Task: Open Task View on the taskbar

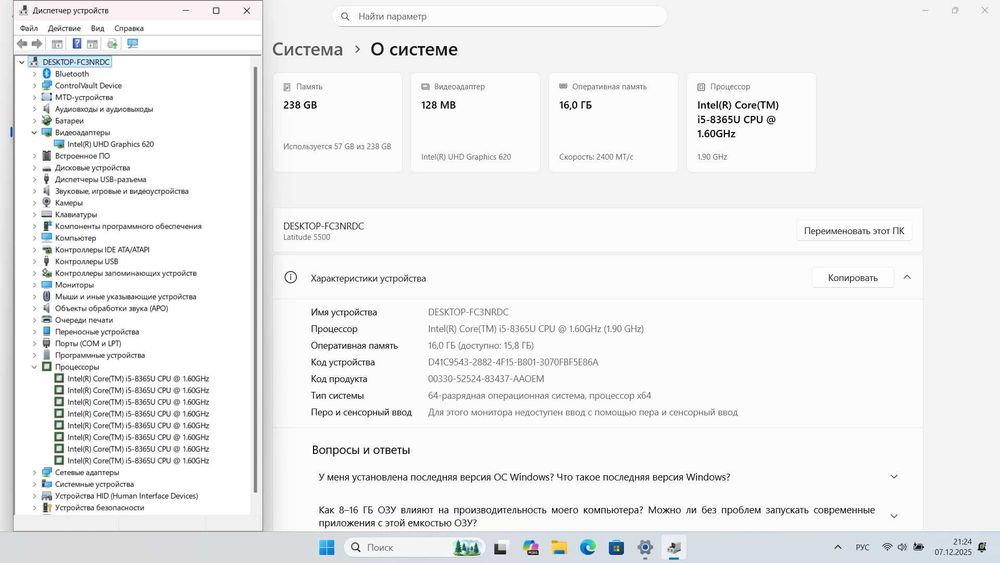Action: 501,547
